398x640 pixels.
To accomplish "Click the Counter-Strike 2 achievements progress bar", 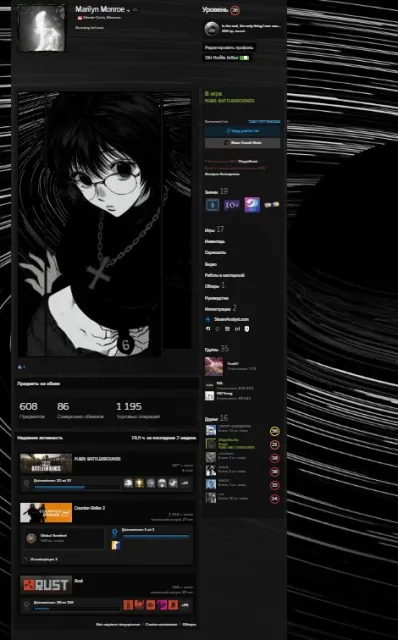I will pyautogui.click(x=156, y=536).
